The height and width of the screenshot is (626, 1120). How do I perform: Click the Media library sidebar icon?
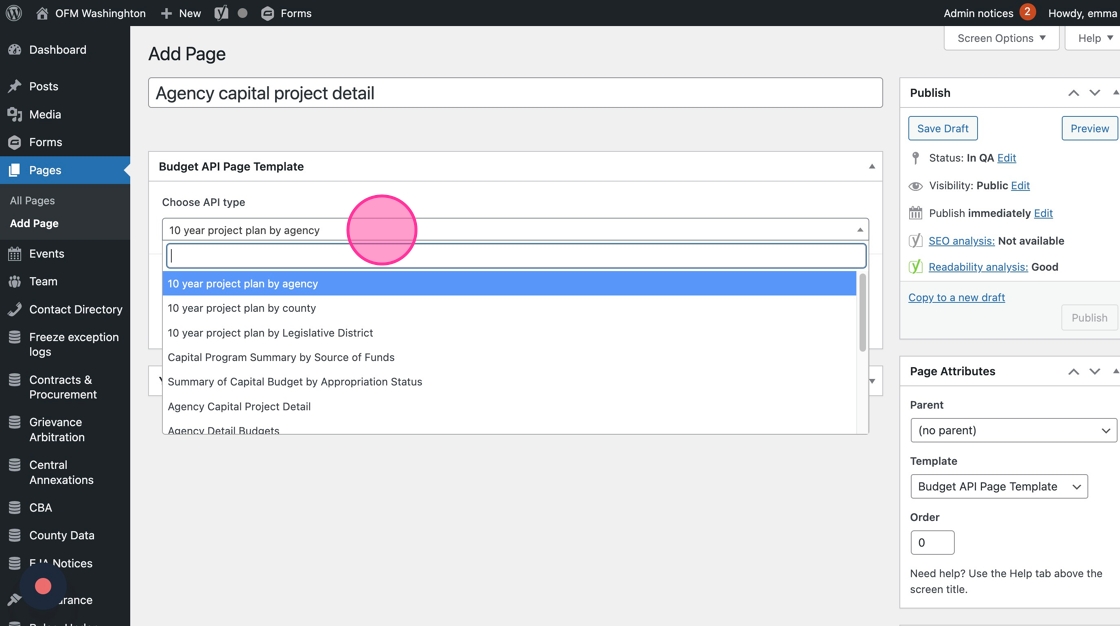click(14, 115)
